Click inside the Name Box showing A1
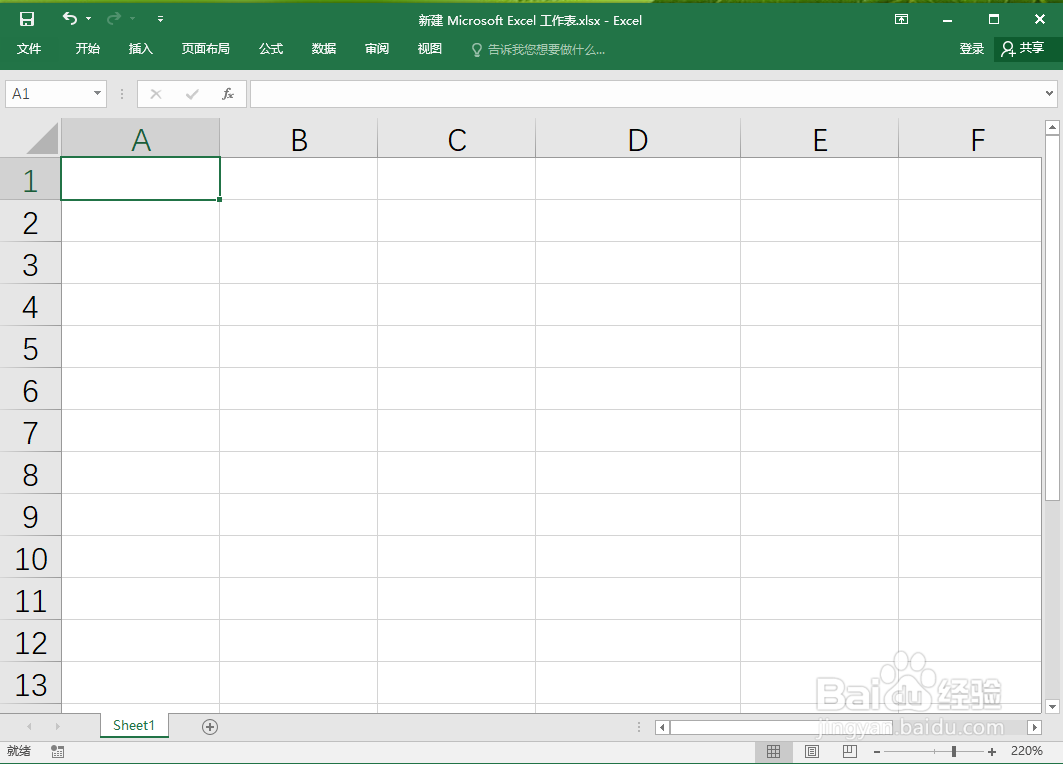 pos(47,94)
